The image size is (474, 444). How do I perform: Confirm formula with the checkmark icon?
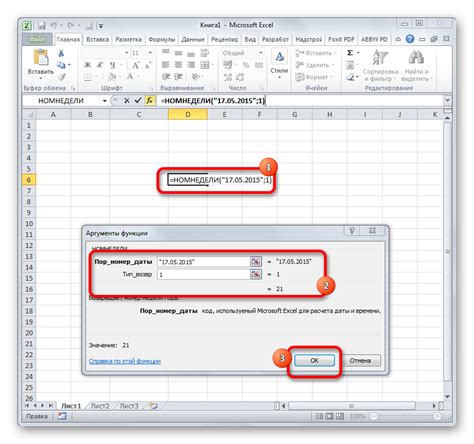click(x=138, y=100)
